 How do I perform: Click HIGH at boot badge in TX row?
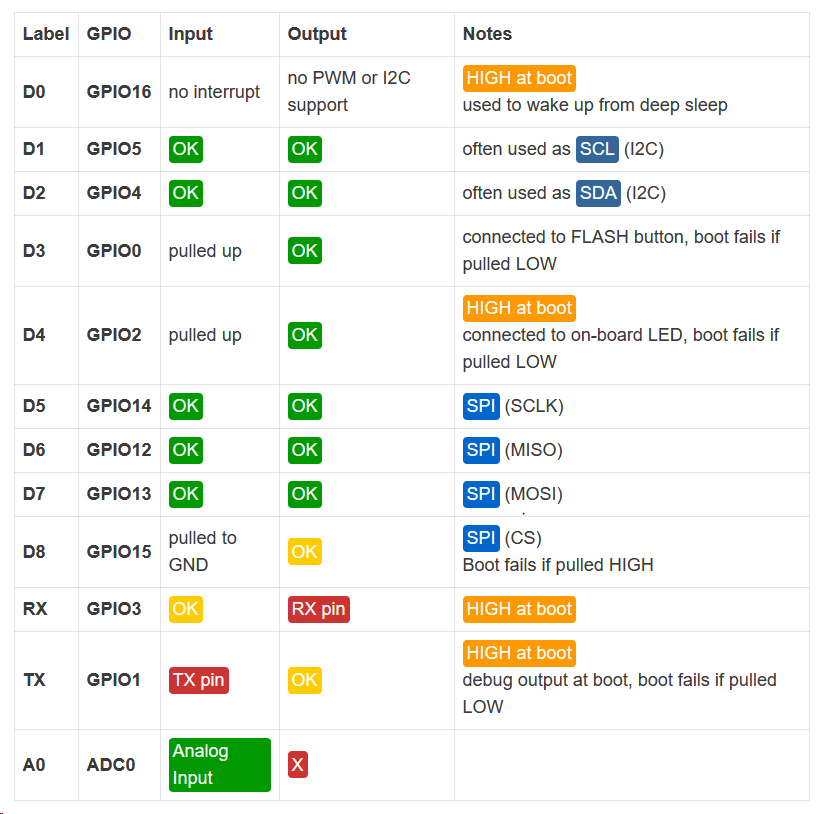pos(519,653)
